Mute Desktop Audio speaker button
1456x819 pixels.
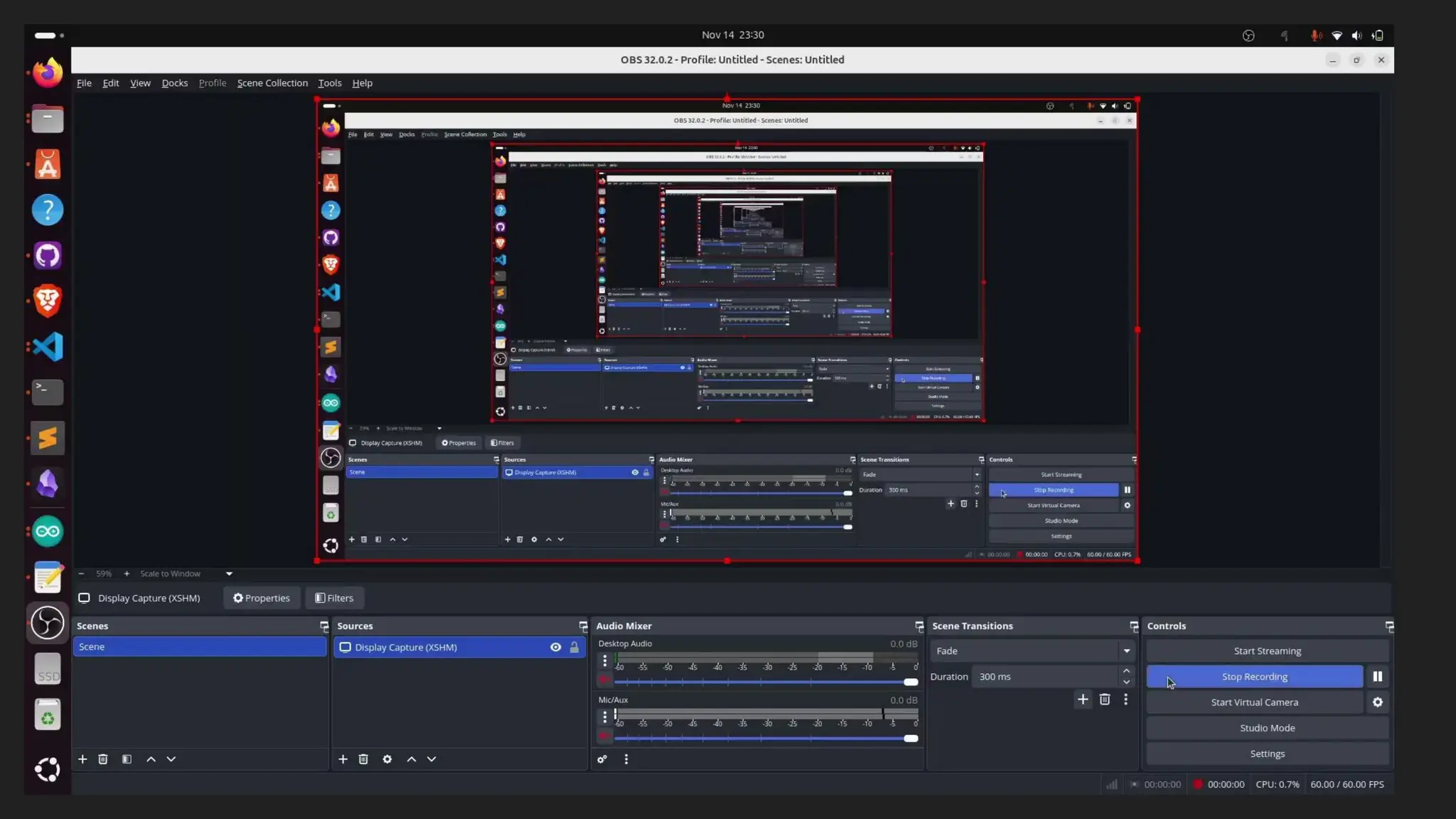[604, 680]
